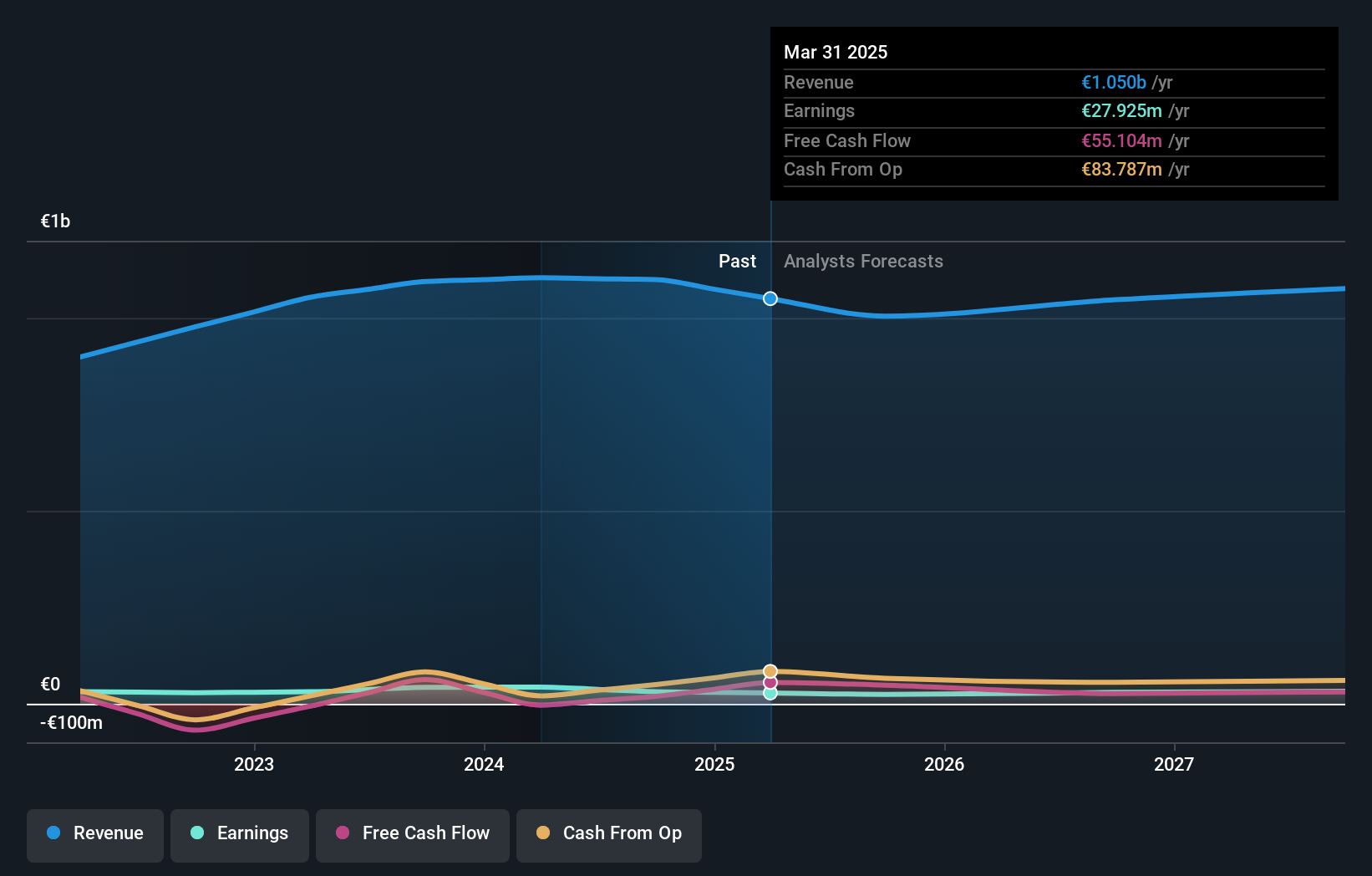Toggle the Free Cash Flow legend button
This screenshot has width=1372, height=876.
tap(413, 835)
